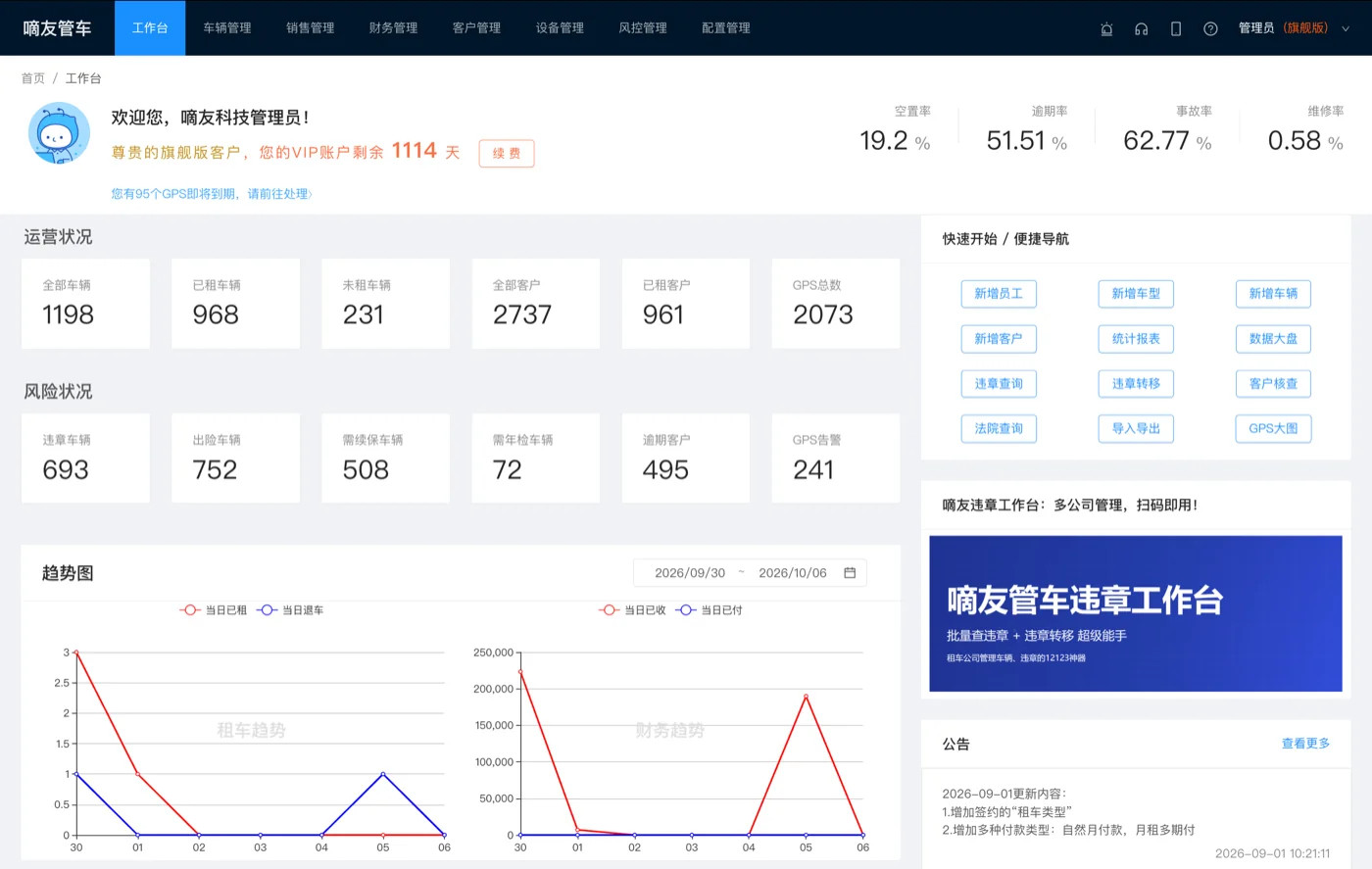1372x869 pixels.
Task: Open the 风控管理 menu
Action: click(x=643, y=28)
